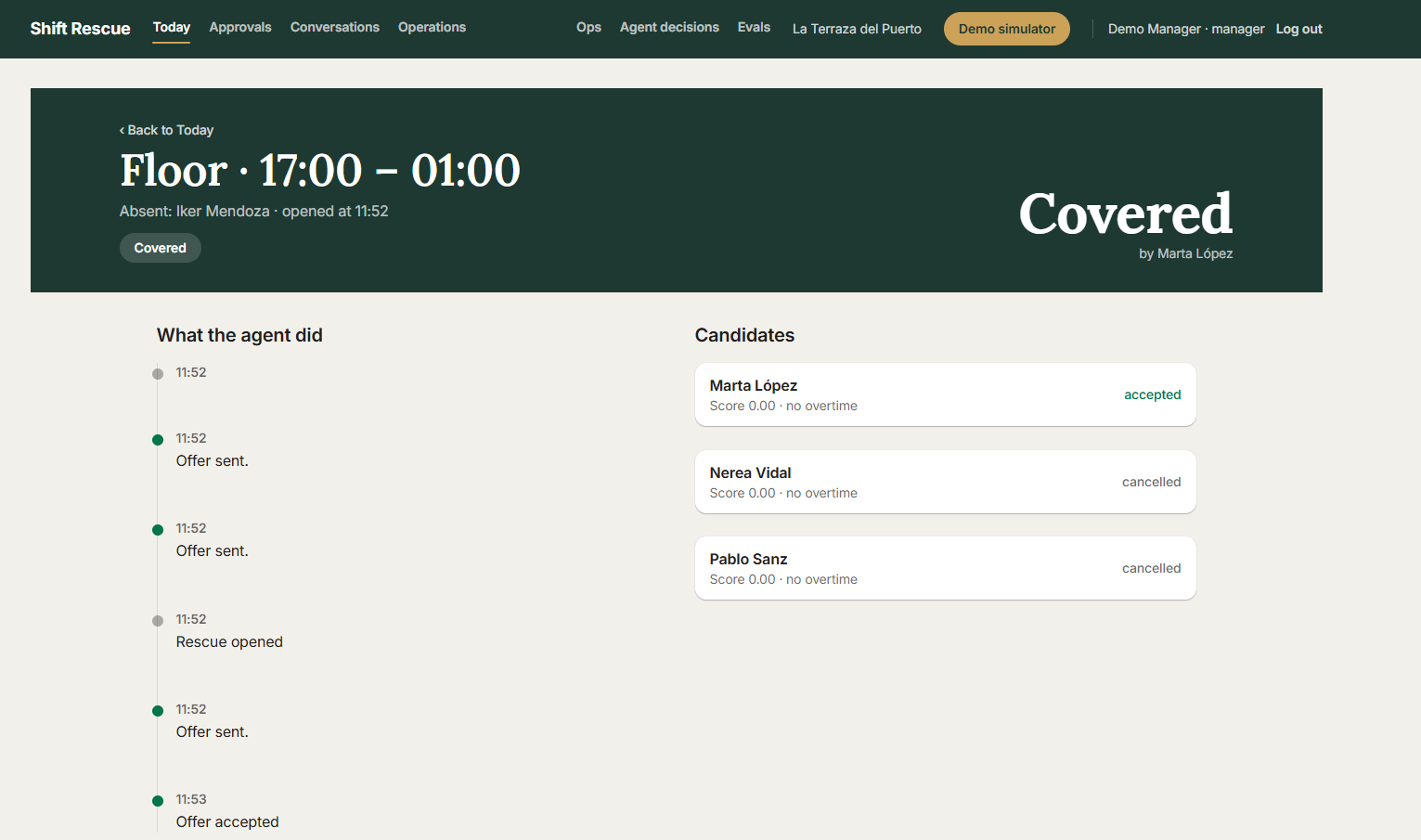Click the 'by Marta López' text
Image resolution: width=1421 pixels, height=840 pixels.
[x=1186, y=253]
